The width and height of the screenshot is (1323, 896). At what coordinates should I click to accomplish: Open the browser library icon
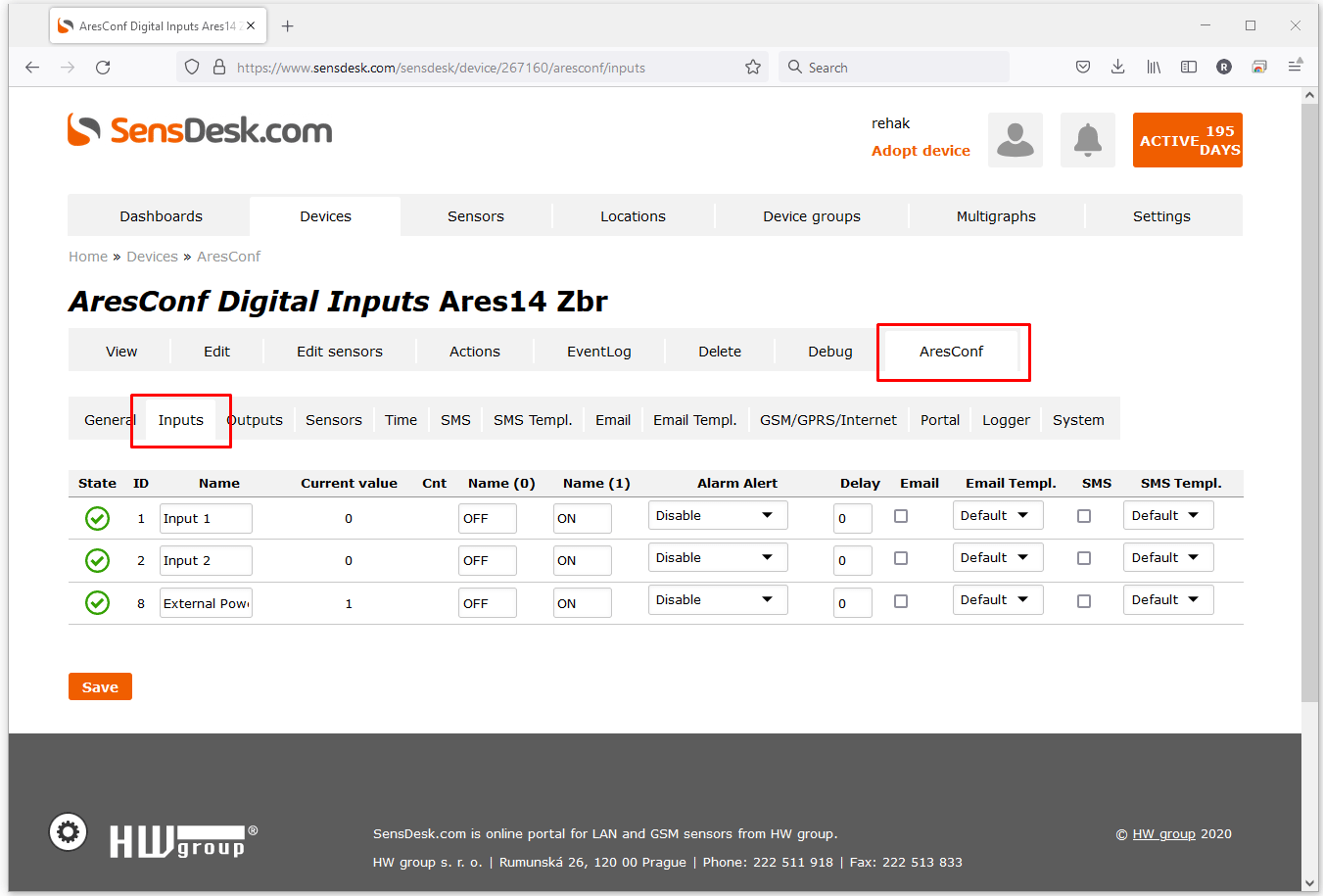(1154, 68)
